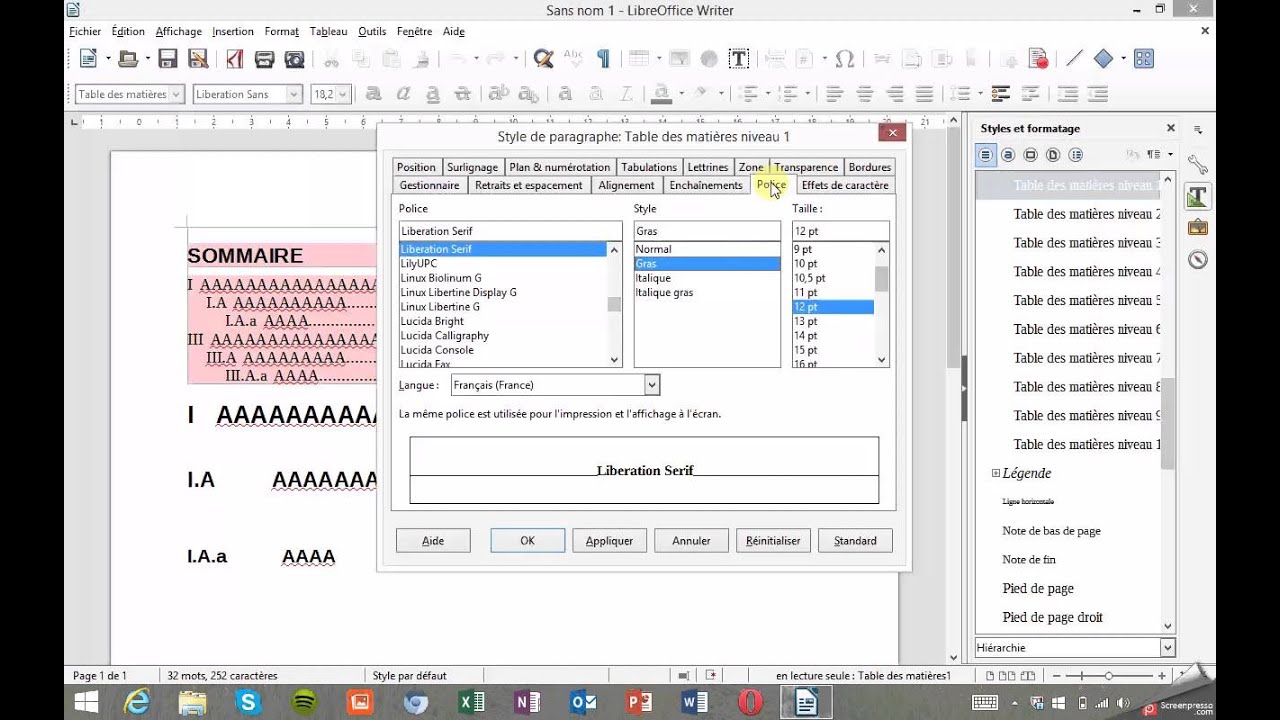
Task: Click the Standard button
Action: coord(855,540)
